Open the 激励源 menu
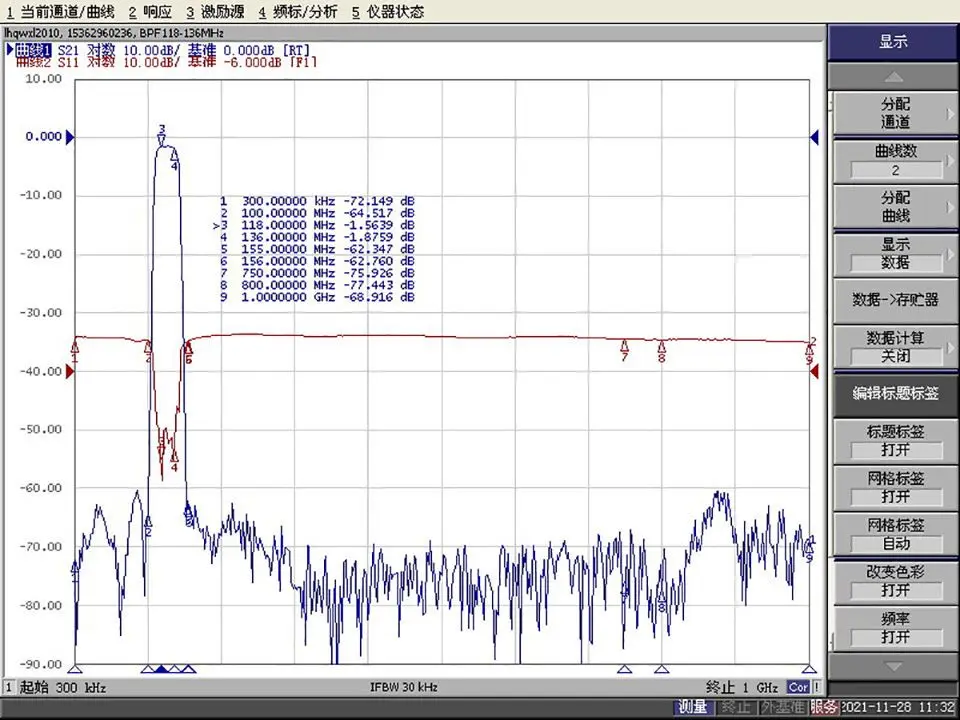Screen dimensions: 960x720 point(215,12)
